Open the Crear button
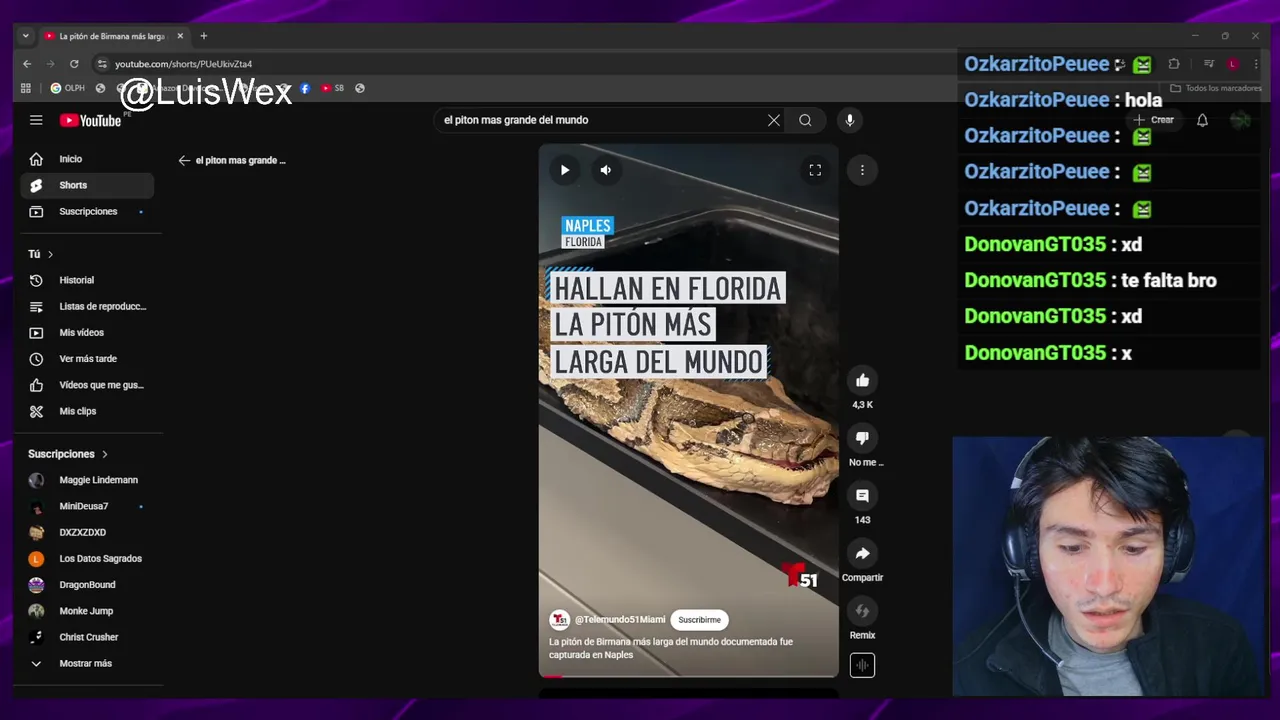 [1153, 120]
